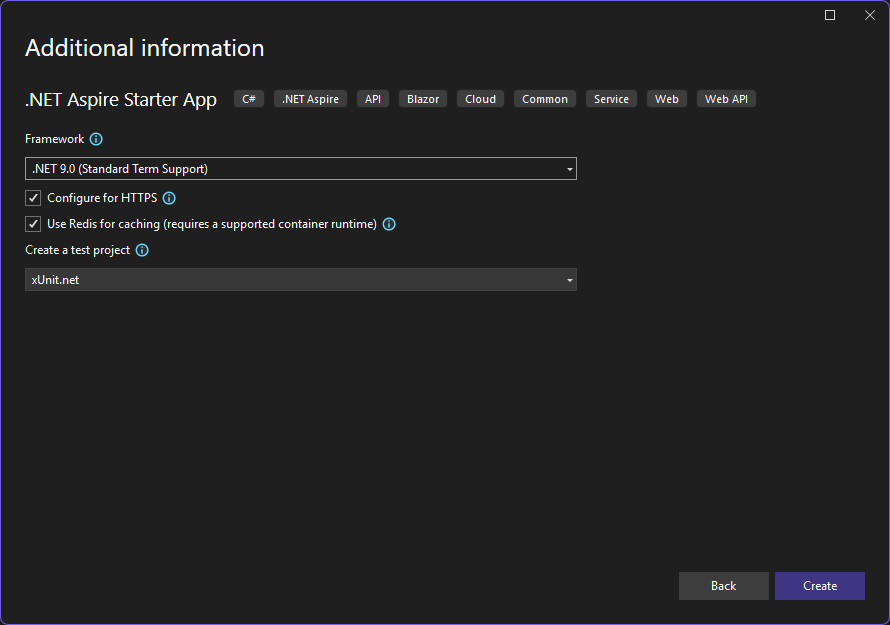Open the Framework dropdown
Screen dimensions: 890x625
point(301,169)
